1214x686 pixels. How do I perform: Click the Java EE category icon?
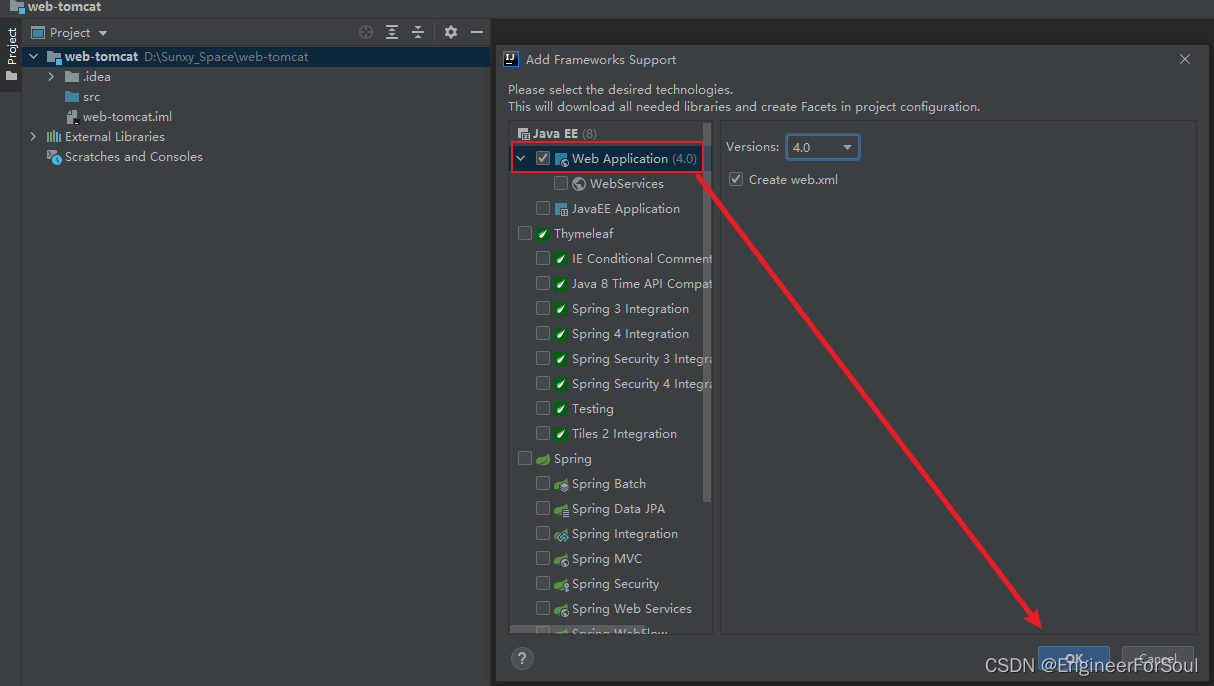(523, 133)
